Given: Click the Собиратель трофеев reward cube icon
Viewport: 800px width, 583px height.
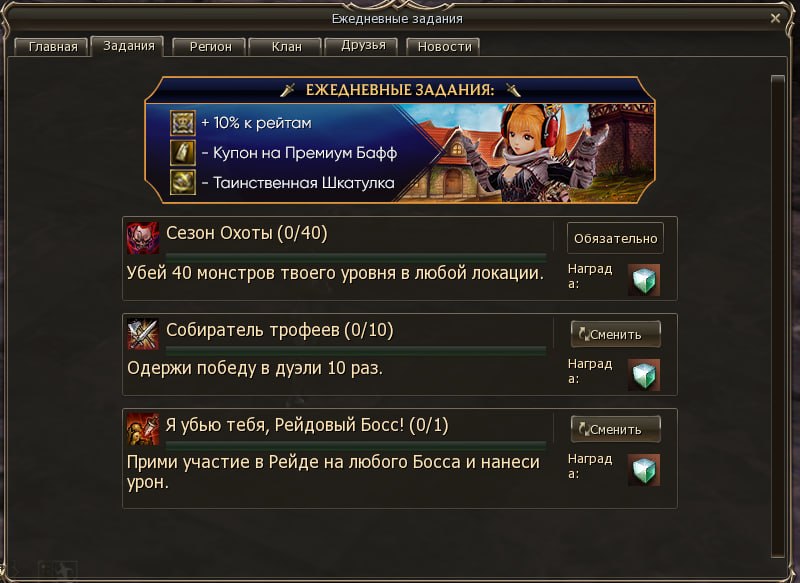Looking at the screenshot, I should click(643, 375).
